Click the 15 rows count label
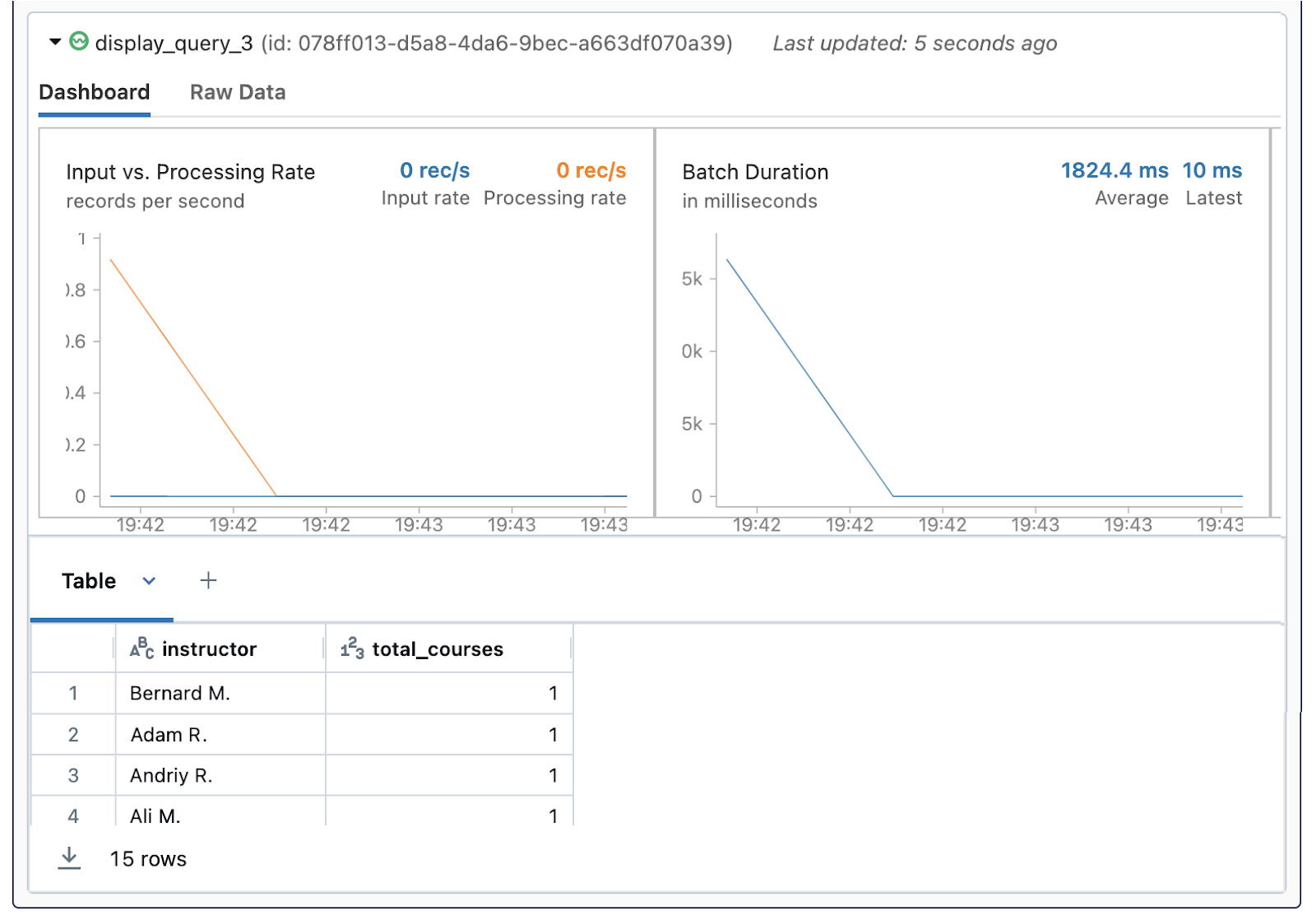The image size is (1316, 920). pyautogui.click(x=148, y=859)
